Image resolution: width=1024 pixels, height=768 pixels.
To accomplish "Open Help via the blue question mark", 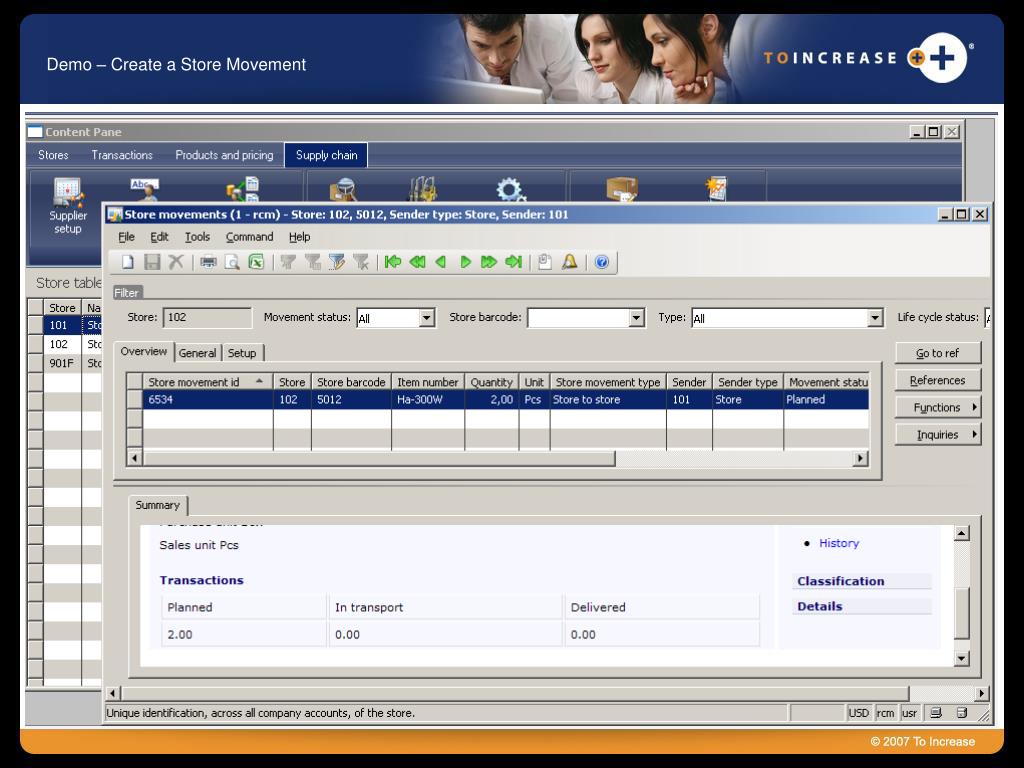I will (601, 262).
